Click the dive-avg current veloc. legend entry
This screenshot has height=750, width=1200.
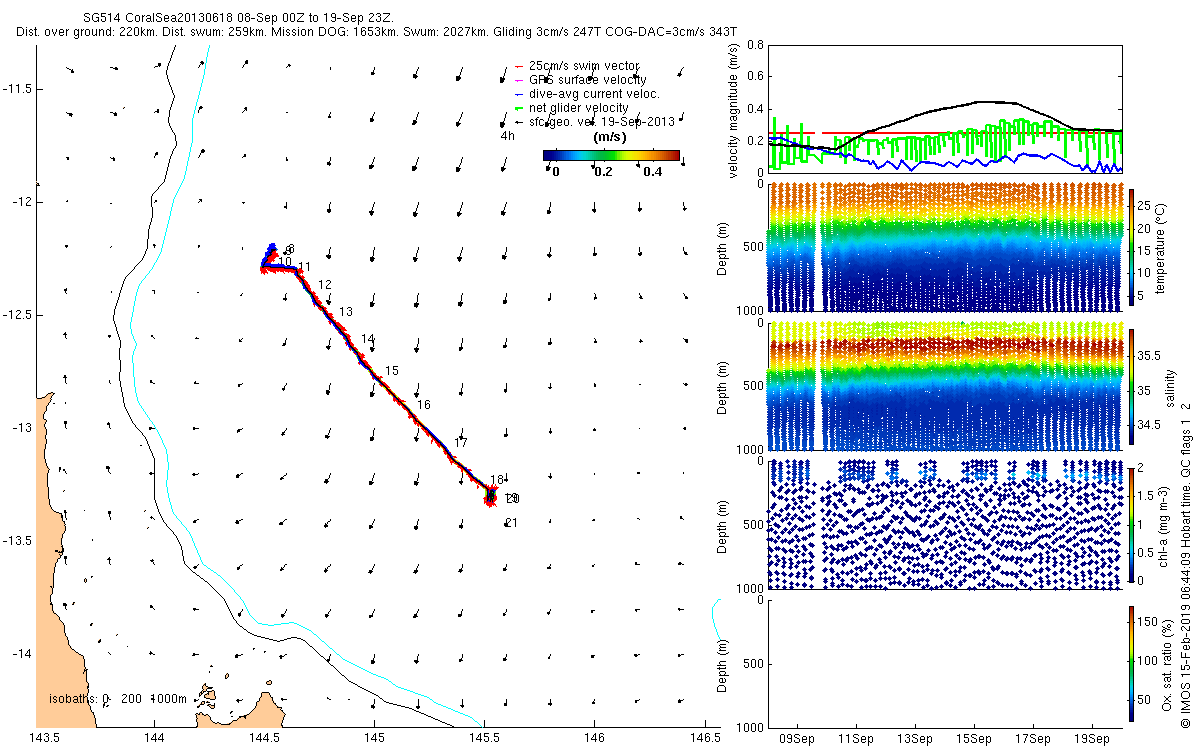(578, 94)
